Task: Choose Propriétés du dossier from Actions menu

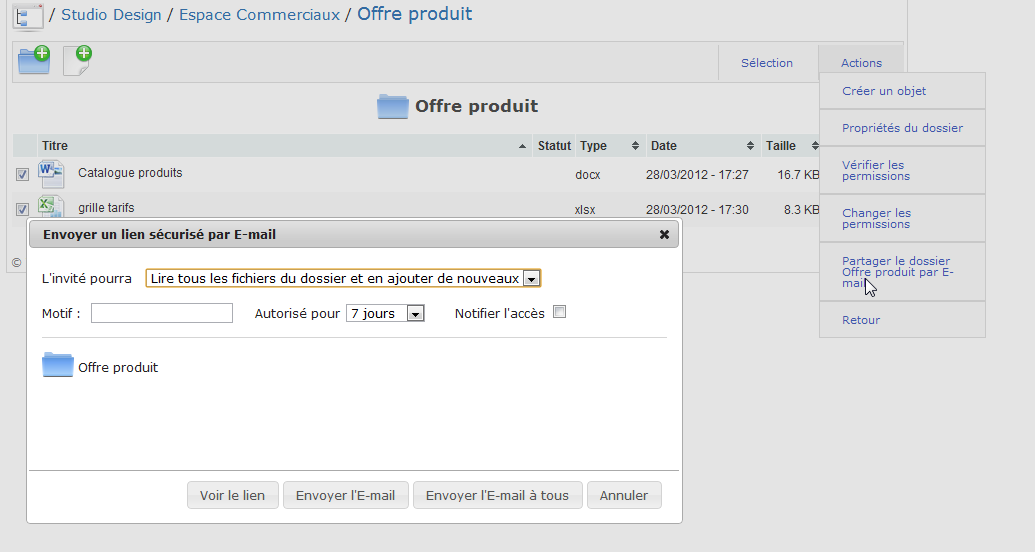Action: [902, 128]
